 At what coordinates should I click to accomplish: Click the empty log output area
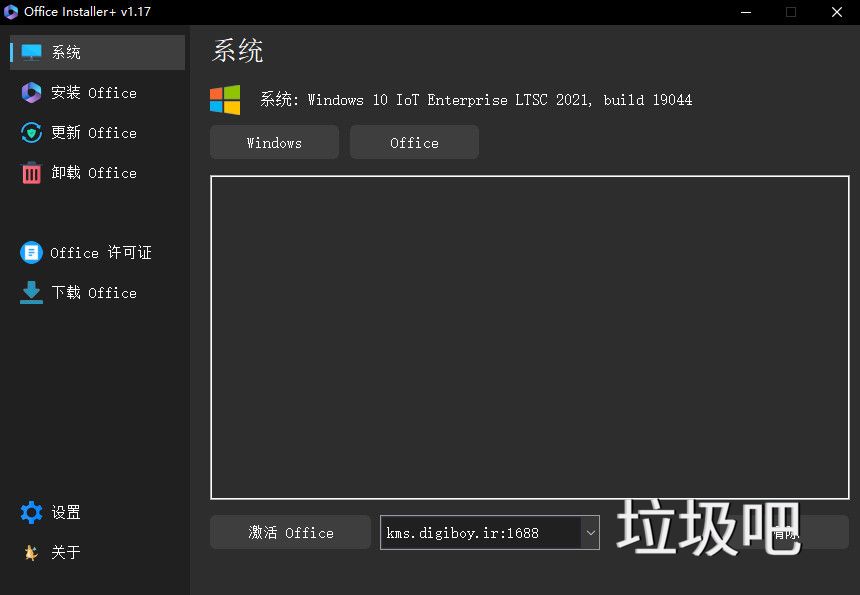(530, 335)
